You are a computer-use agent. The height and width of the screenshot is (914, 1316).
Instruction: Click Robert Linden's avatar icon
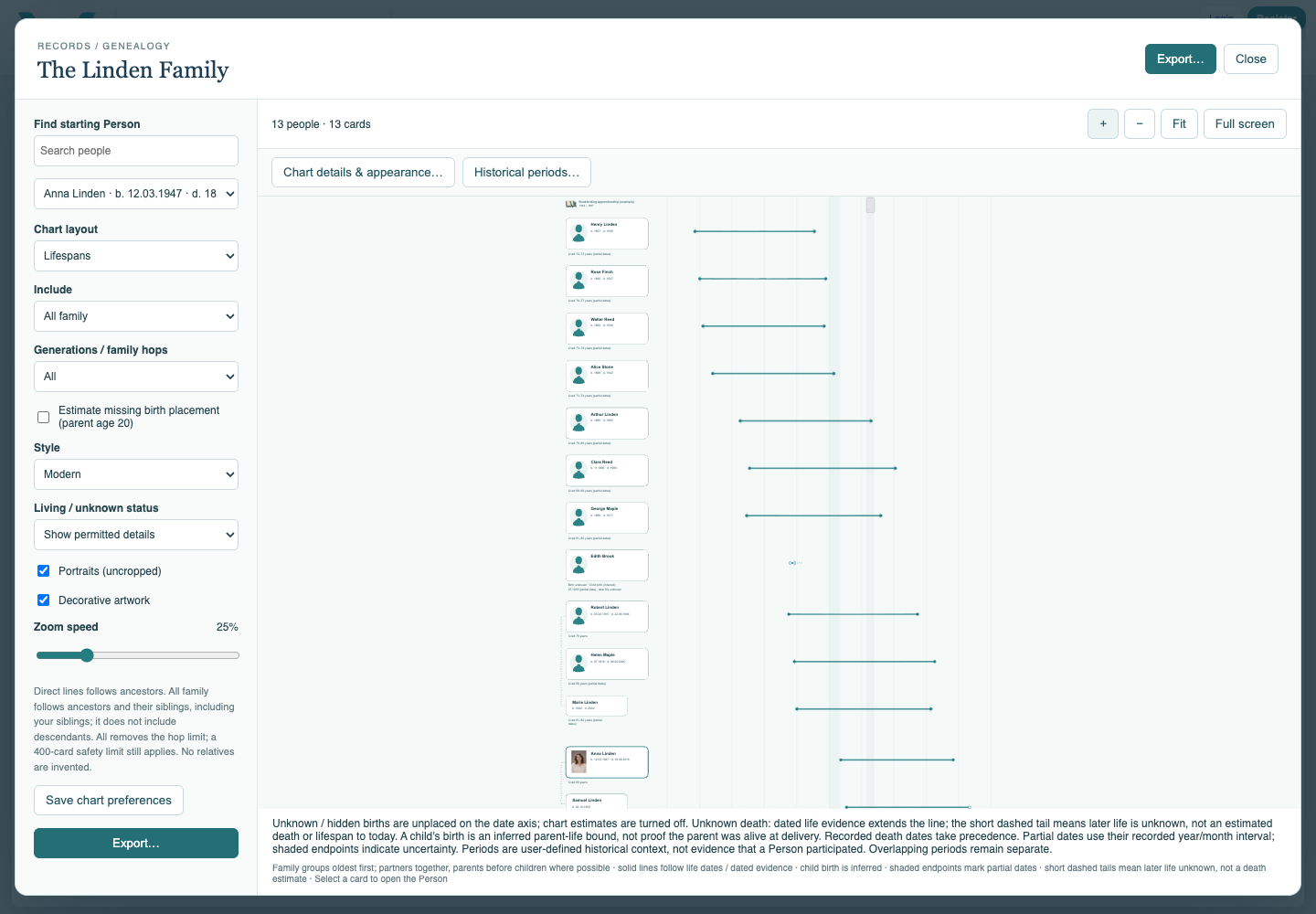(x=578, y=617)
